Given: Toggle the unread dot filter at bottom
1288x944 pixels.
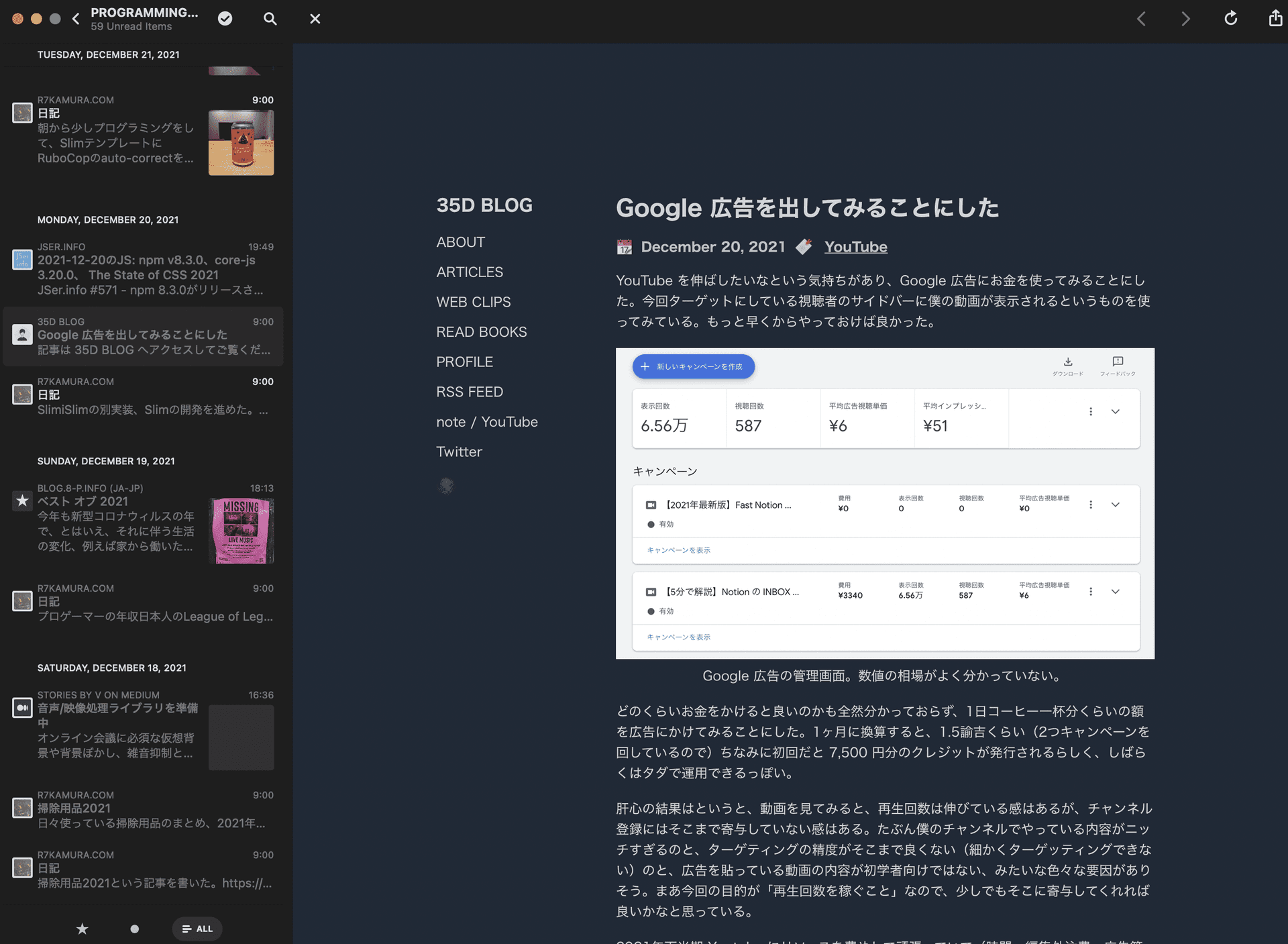Looking at the screenshot, I should 133,928.
